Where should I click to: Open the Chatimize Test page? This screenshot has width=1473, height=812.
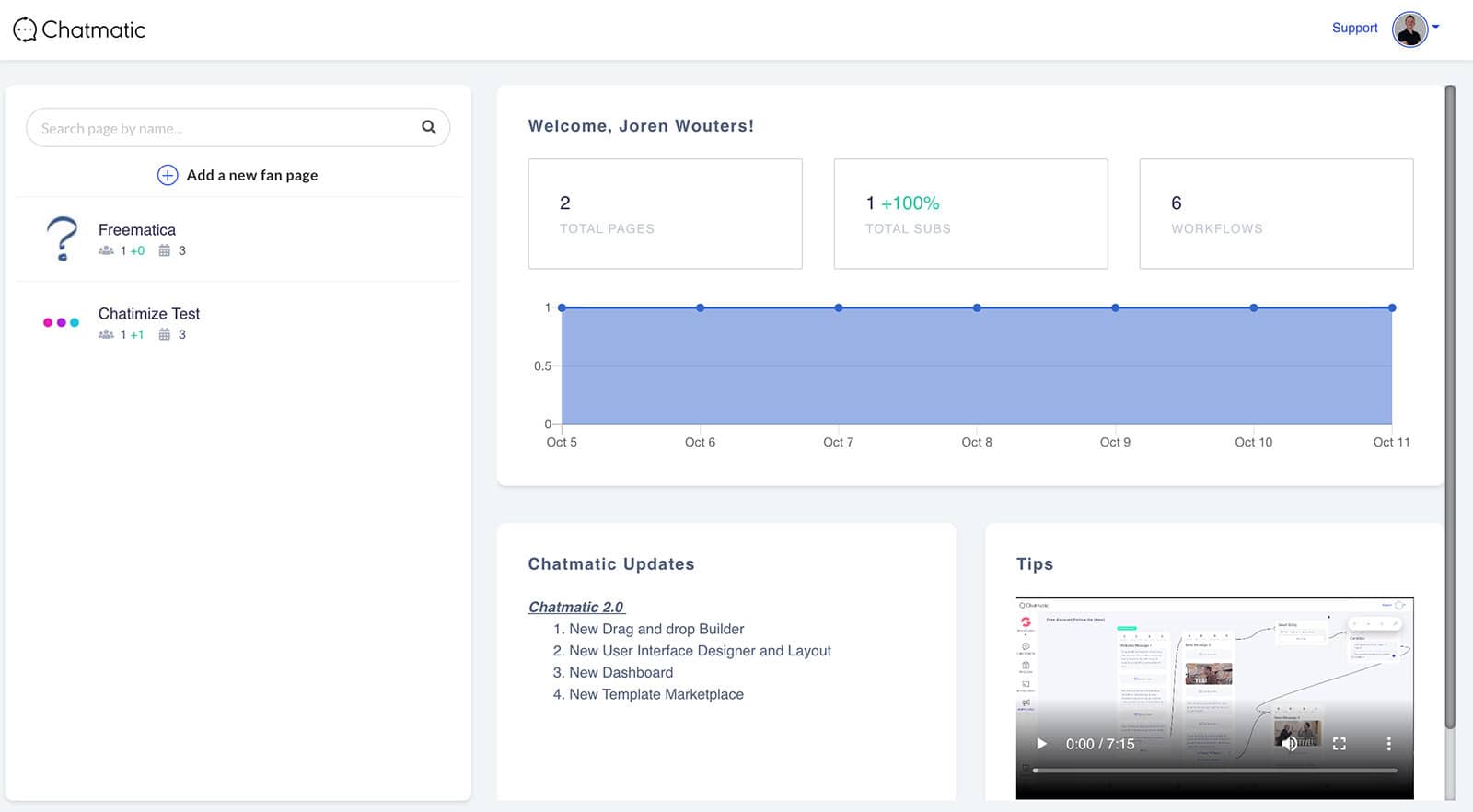pyautogui.click(x=238, y=323)
